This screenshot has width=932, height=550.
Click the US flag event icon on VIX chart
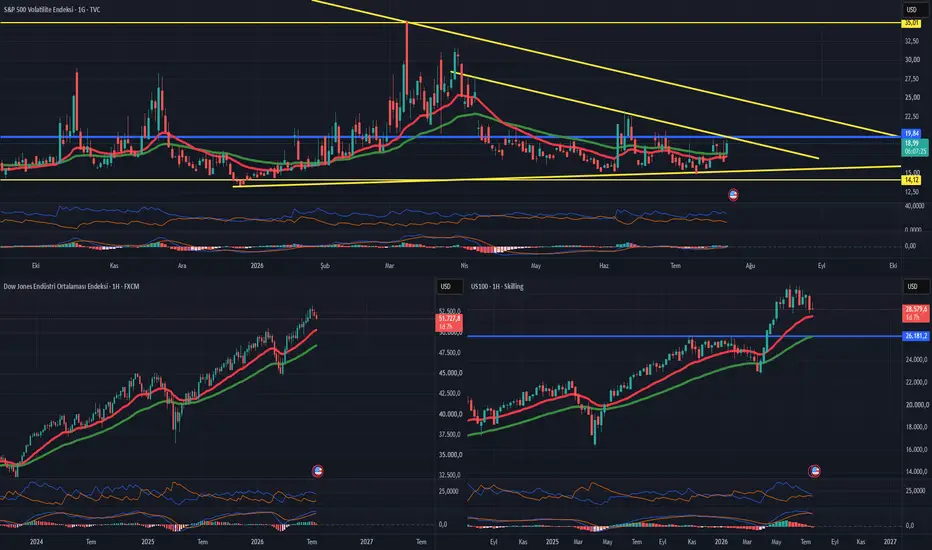[733, 195]
